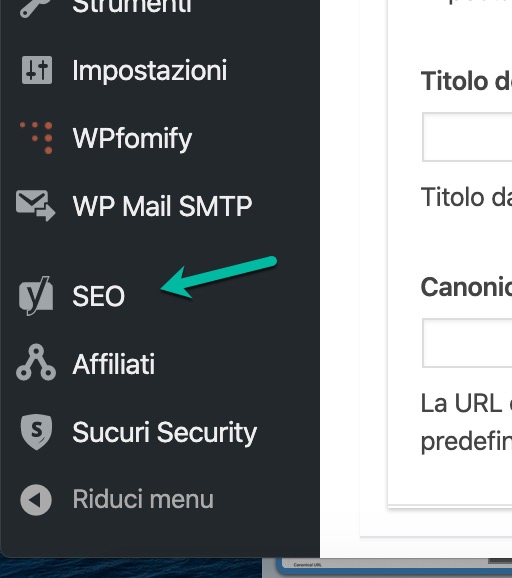Click the Impostazioni sliders icon
Image resolution: width=512 pixels, height=578 pixels.
[36, 70]
